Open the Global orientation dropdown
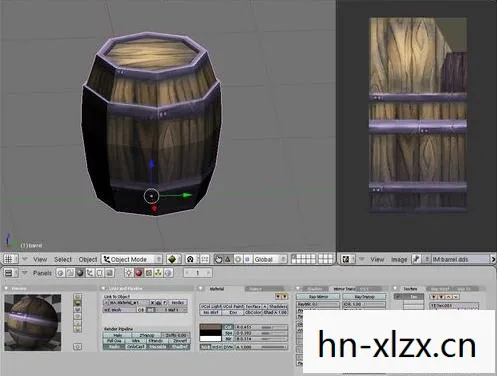The height and width of the screenshot is (376, 497). tap(270, 259)
